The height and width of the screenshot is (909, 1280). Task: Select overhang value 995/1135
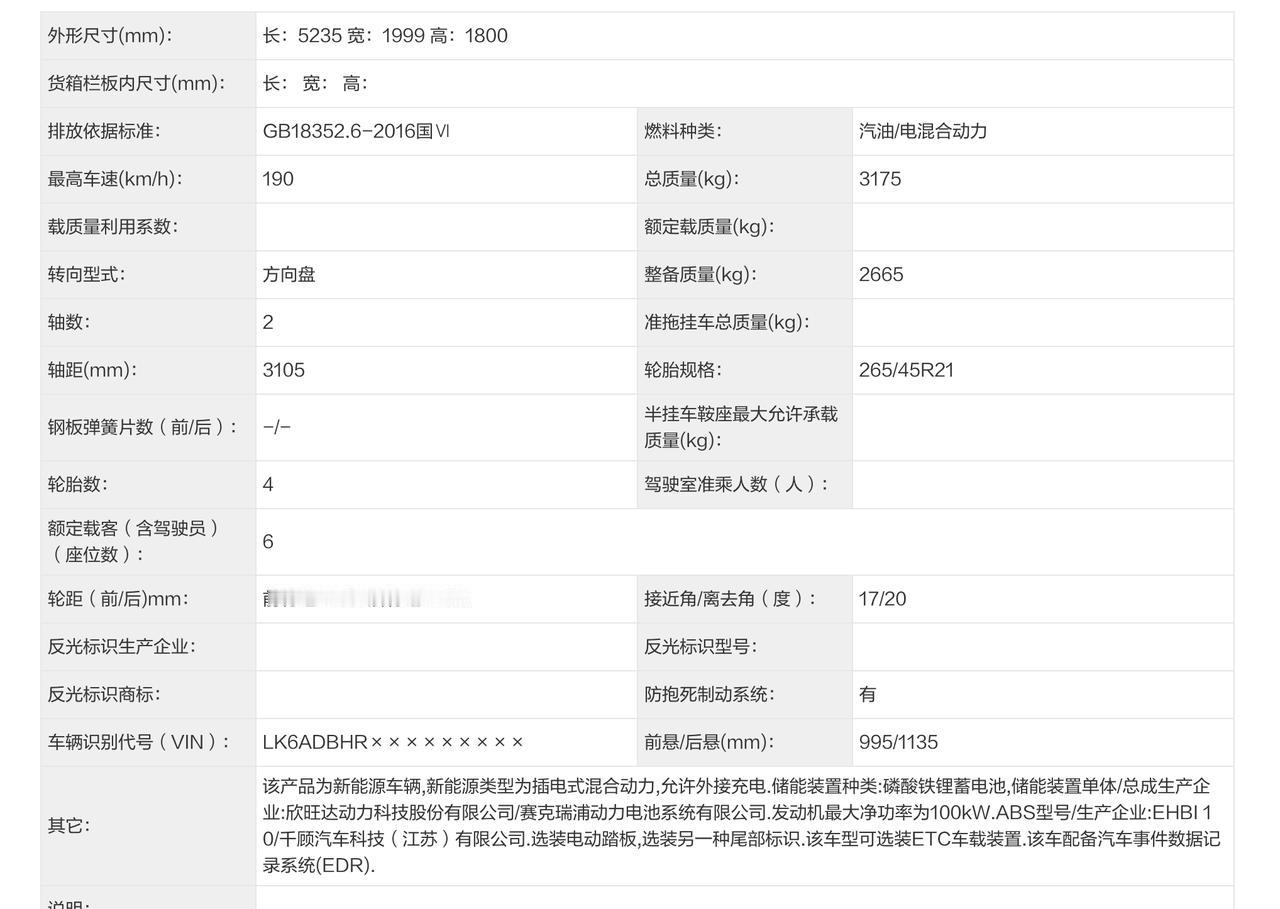[x=898, y=742]
